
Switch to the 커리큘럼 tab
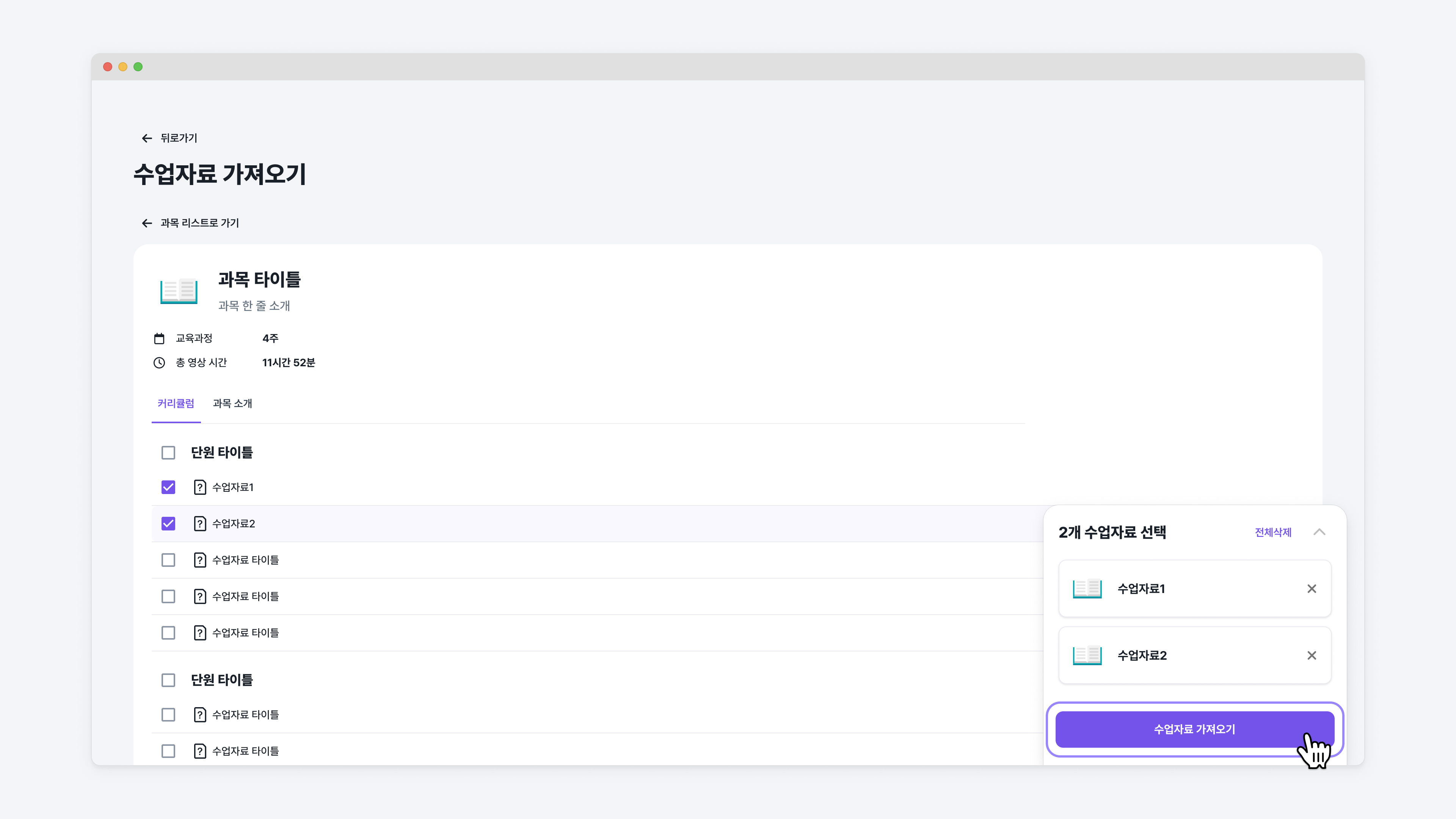(176, 403)
